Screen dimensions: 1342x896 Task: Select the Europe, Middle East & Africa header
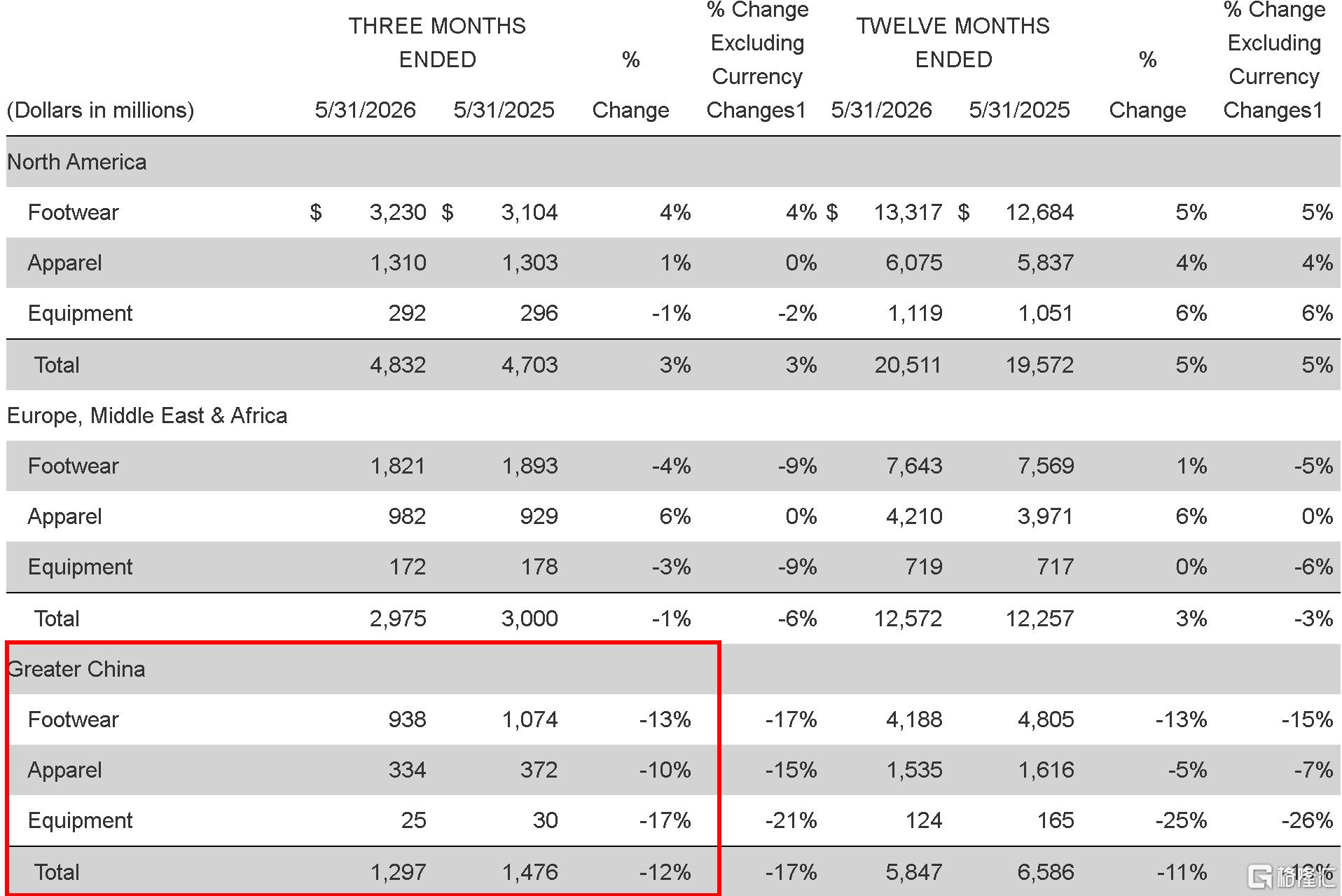click(147, 415)
